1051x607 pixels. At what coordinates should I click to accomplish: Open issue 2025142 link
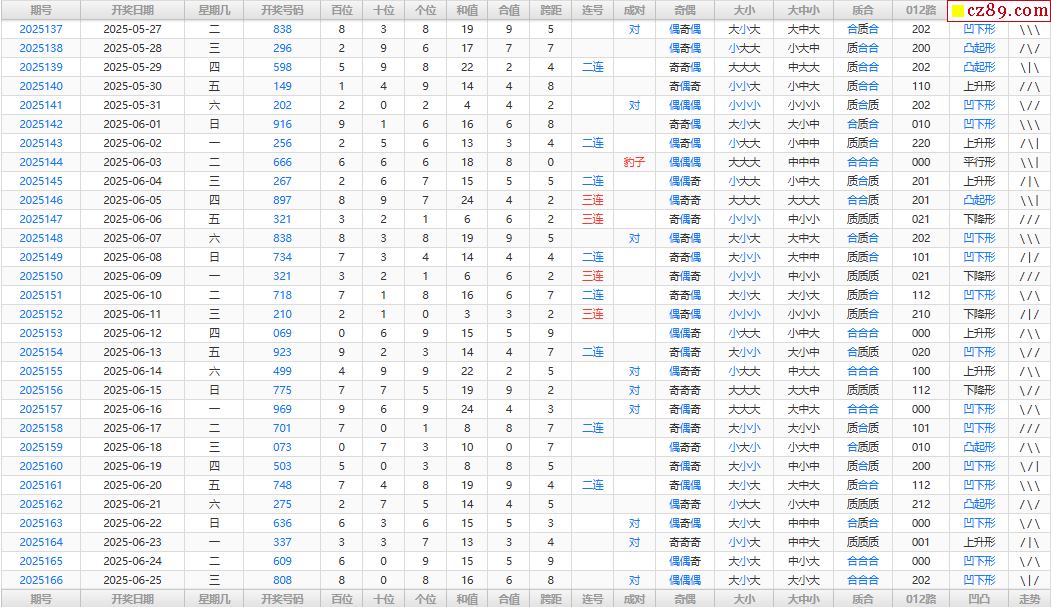(41, 125)
